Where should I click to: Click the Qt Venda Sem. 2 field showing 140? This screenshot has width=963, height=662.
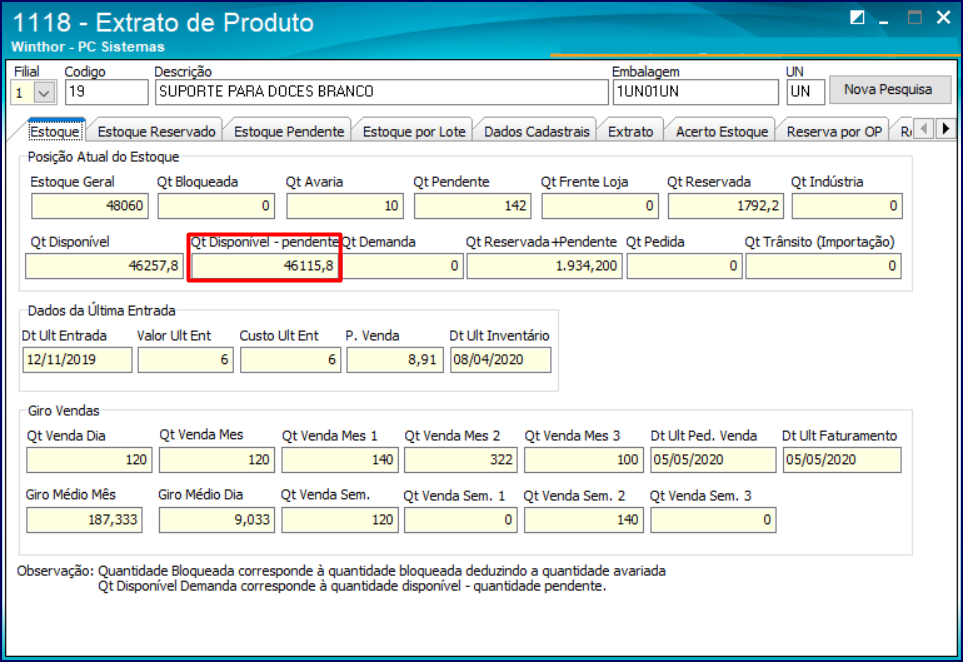583,520
